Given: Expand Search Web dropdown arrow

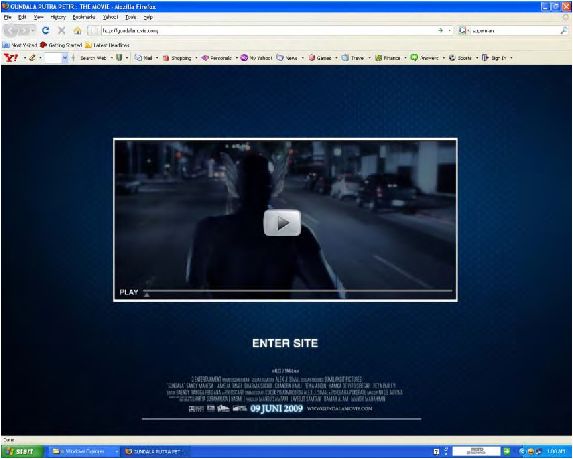Looking at the screenshot, I should [x=111, y=58].
